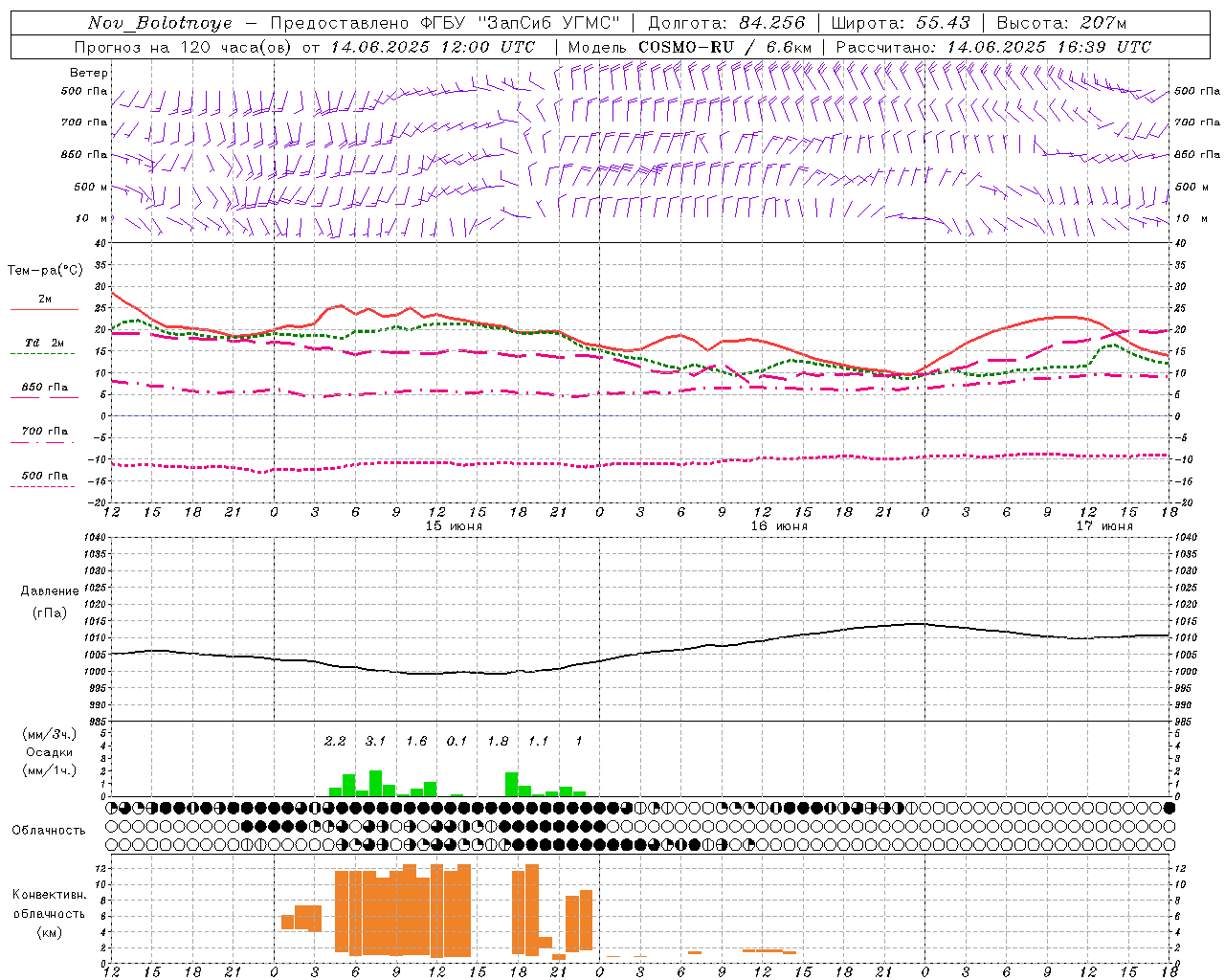This screenshot has width=1225, height=980.
Task: Click the pink dotted legend line under 500 гПа
Action: [43, 486]
